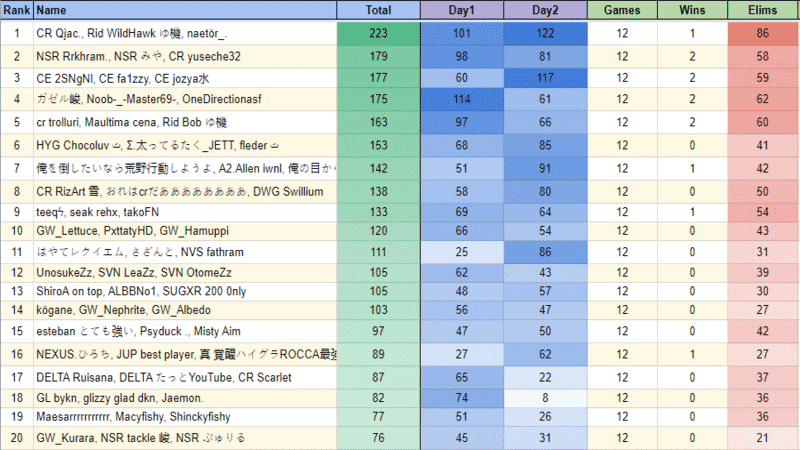Click Total value 179
This screenshot has height=450, width=800.
378,56
